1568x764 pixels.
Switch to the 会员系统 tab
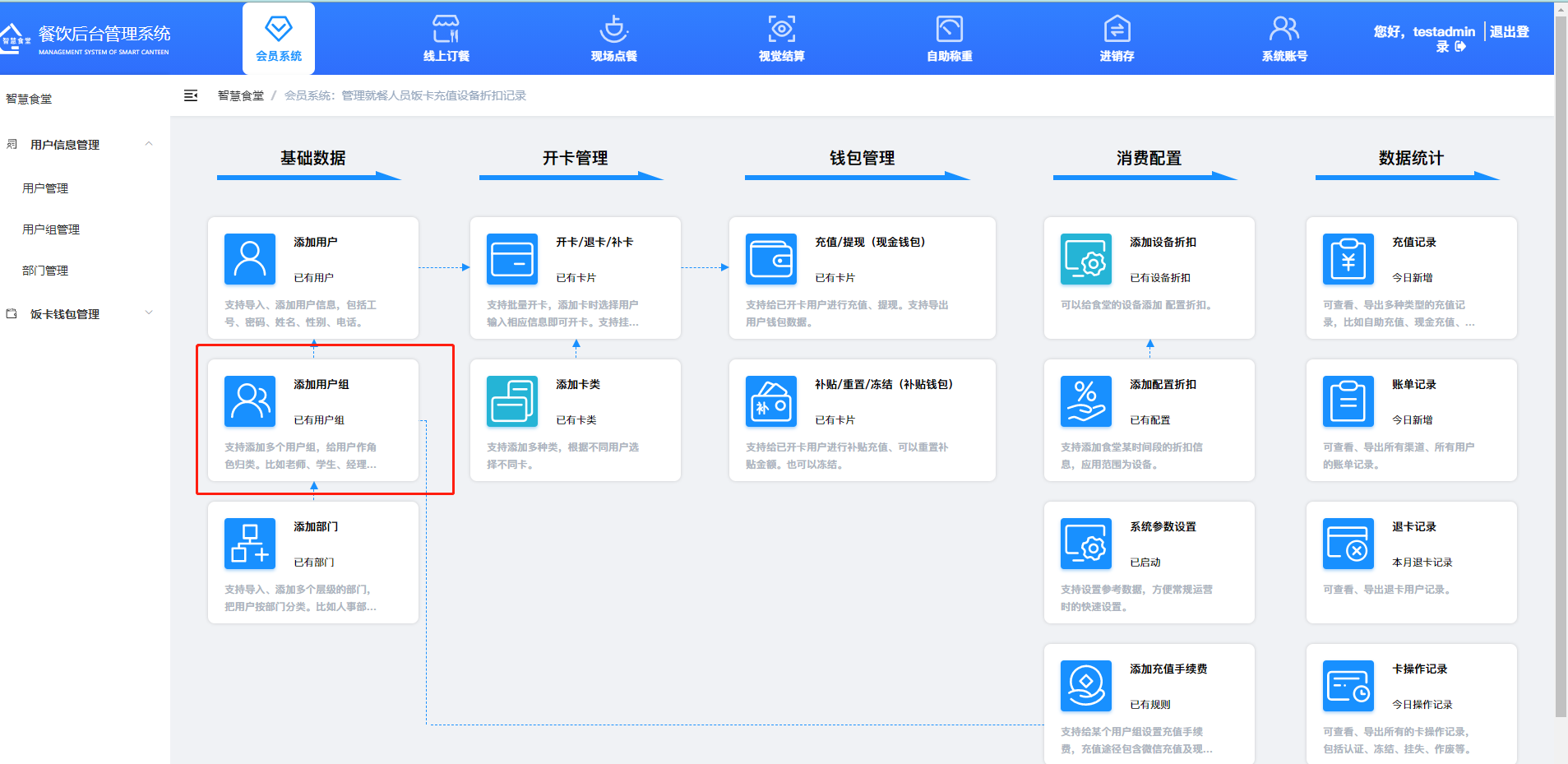[x=278, y=38]
